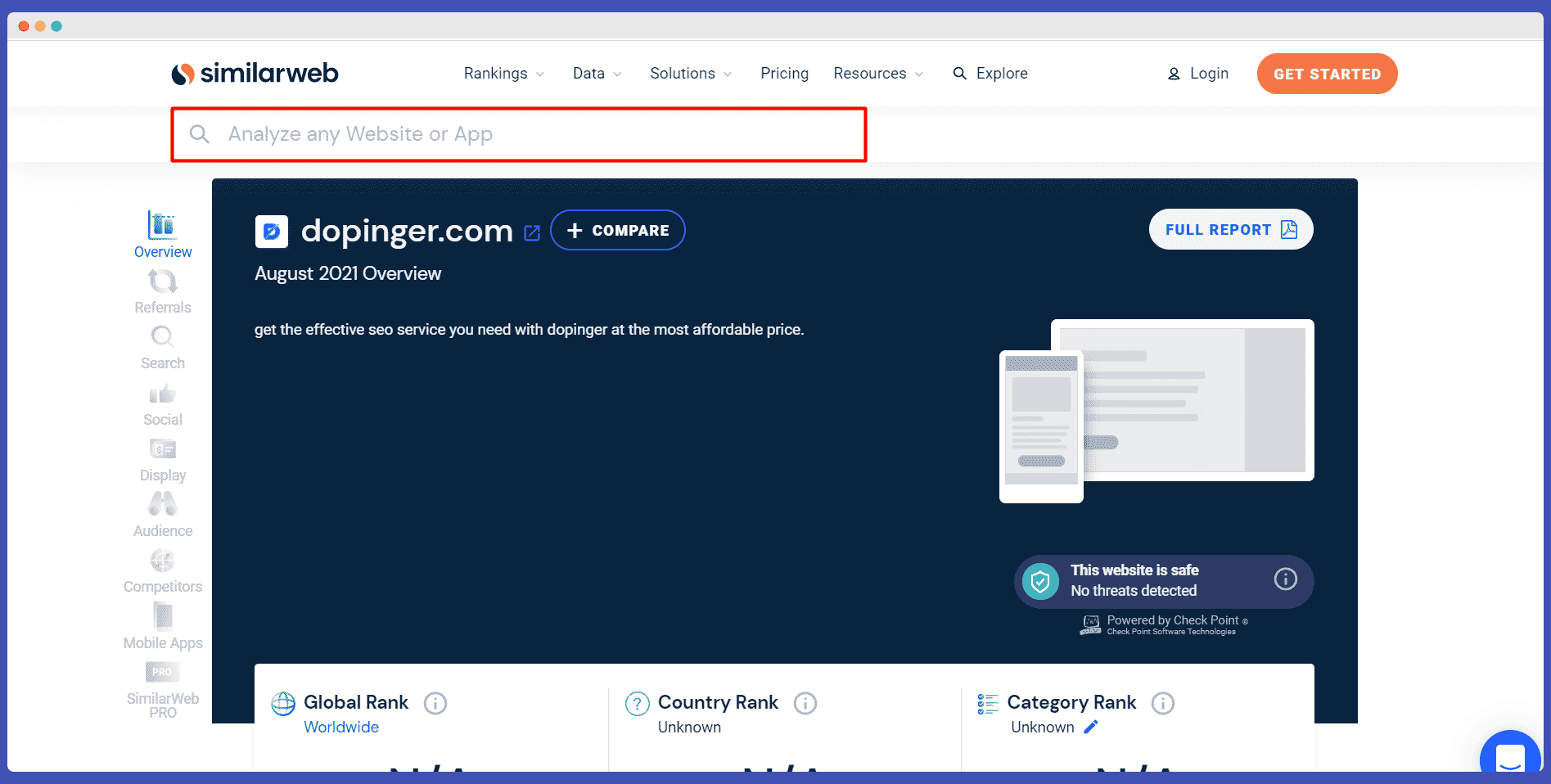
Task: Open the Display sidebar section
Action: coord(163,460)
